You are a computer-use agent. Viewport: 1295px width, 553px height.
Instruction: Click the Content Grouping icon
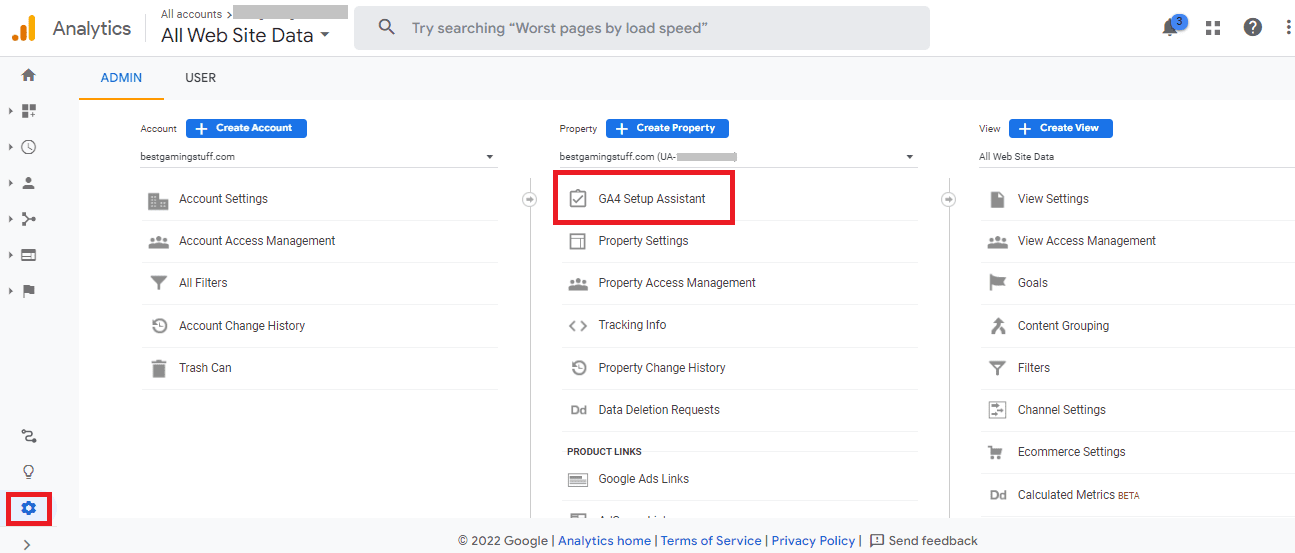pyautogui.click(x=997, y=326)
